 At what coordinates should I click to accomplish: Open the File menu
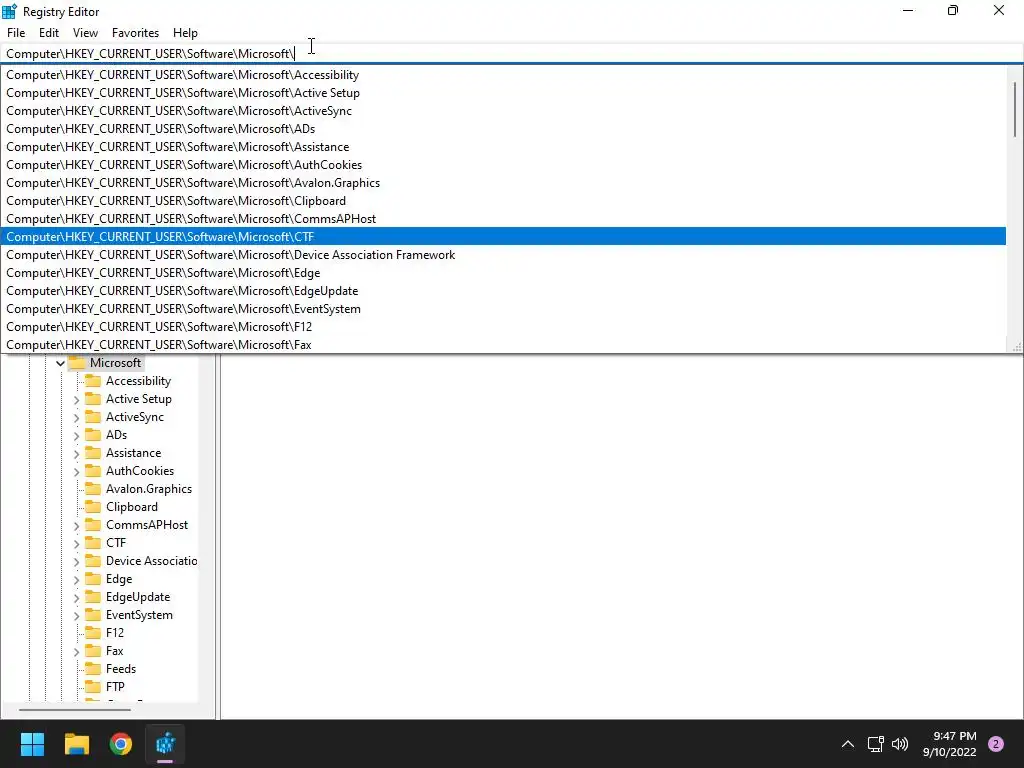tap(16, 33)
